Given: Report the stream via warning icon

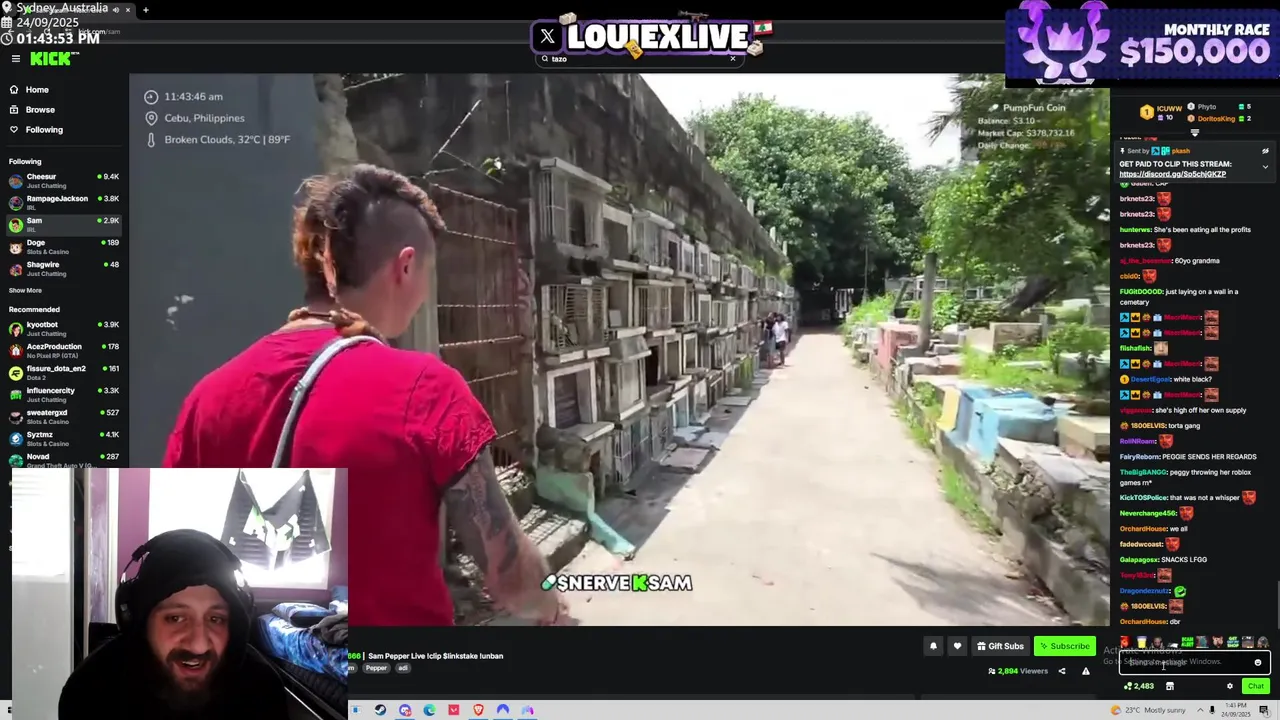Looking at the screenshot, I should 1086,671.
